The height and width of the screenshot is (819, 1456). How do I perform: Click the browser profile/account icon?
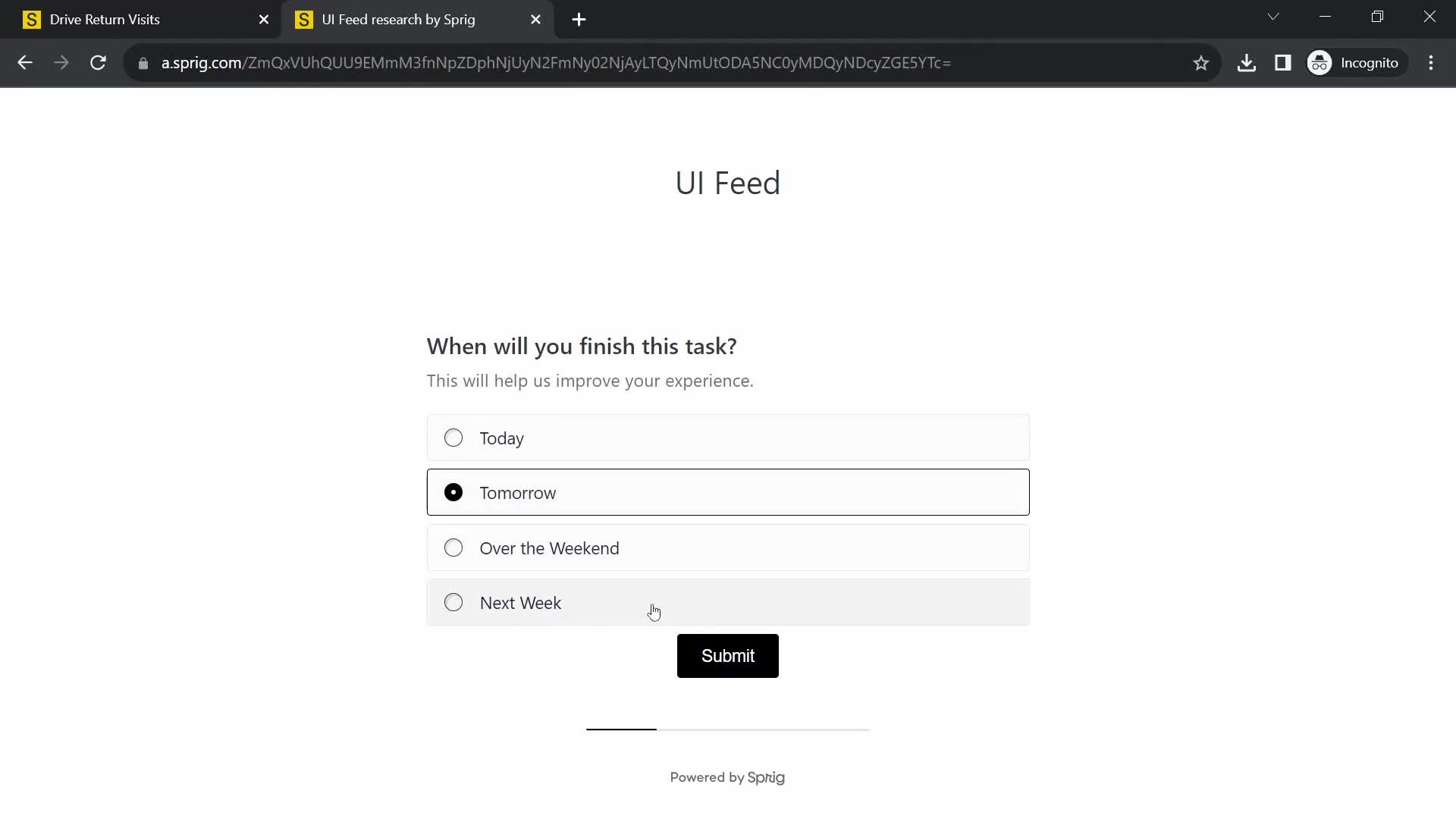1321,63
